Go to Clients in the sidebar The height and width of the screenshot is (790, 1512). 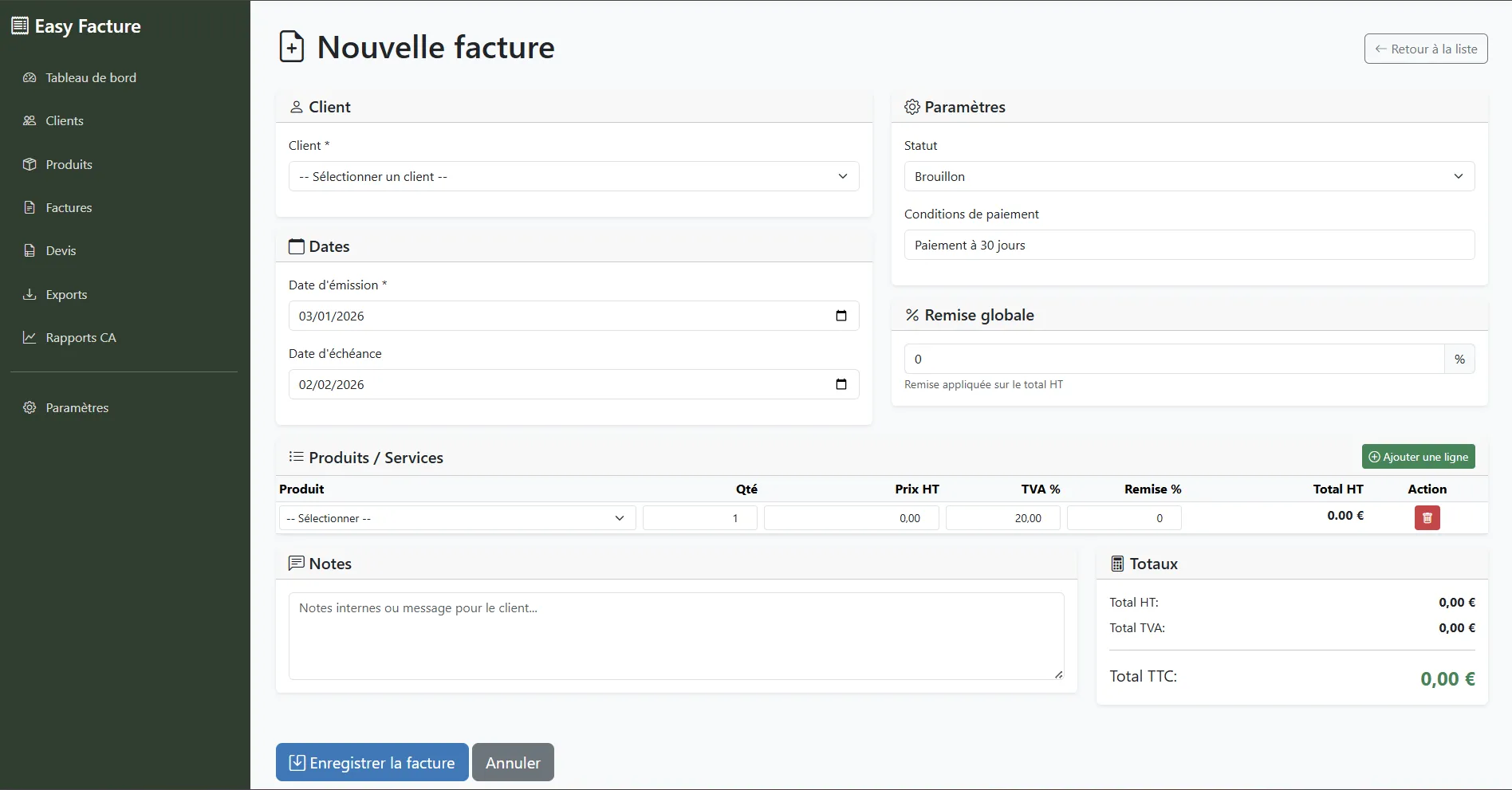pyautogui.click(x=64, y=121)
